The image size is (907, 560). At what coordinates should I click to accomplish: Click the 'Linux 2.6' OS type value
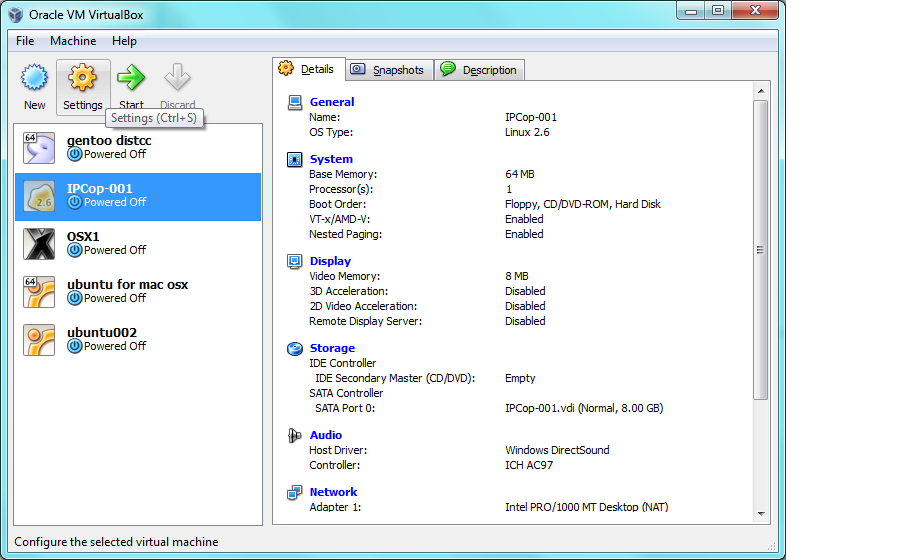point(527,132)
